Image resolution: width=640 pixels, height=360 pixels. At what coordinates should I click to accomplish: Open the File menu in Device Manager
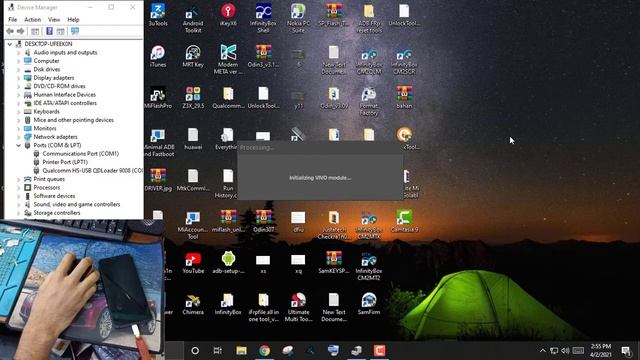coord(13,20)
